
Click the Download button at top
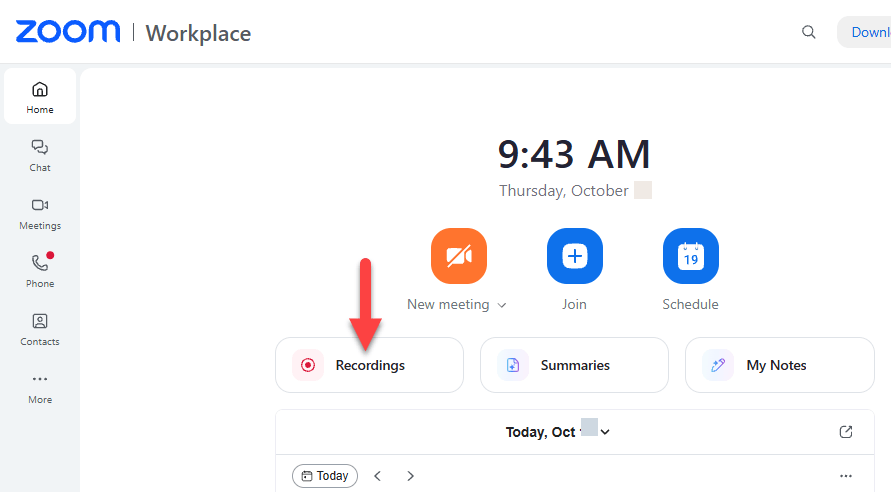point(864,32)
